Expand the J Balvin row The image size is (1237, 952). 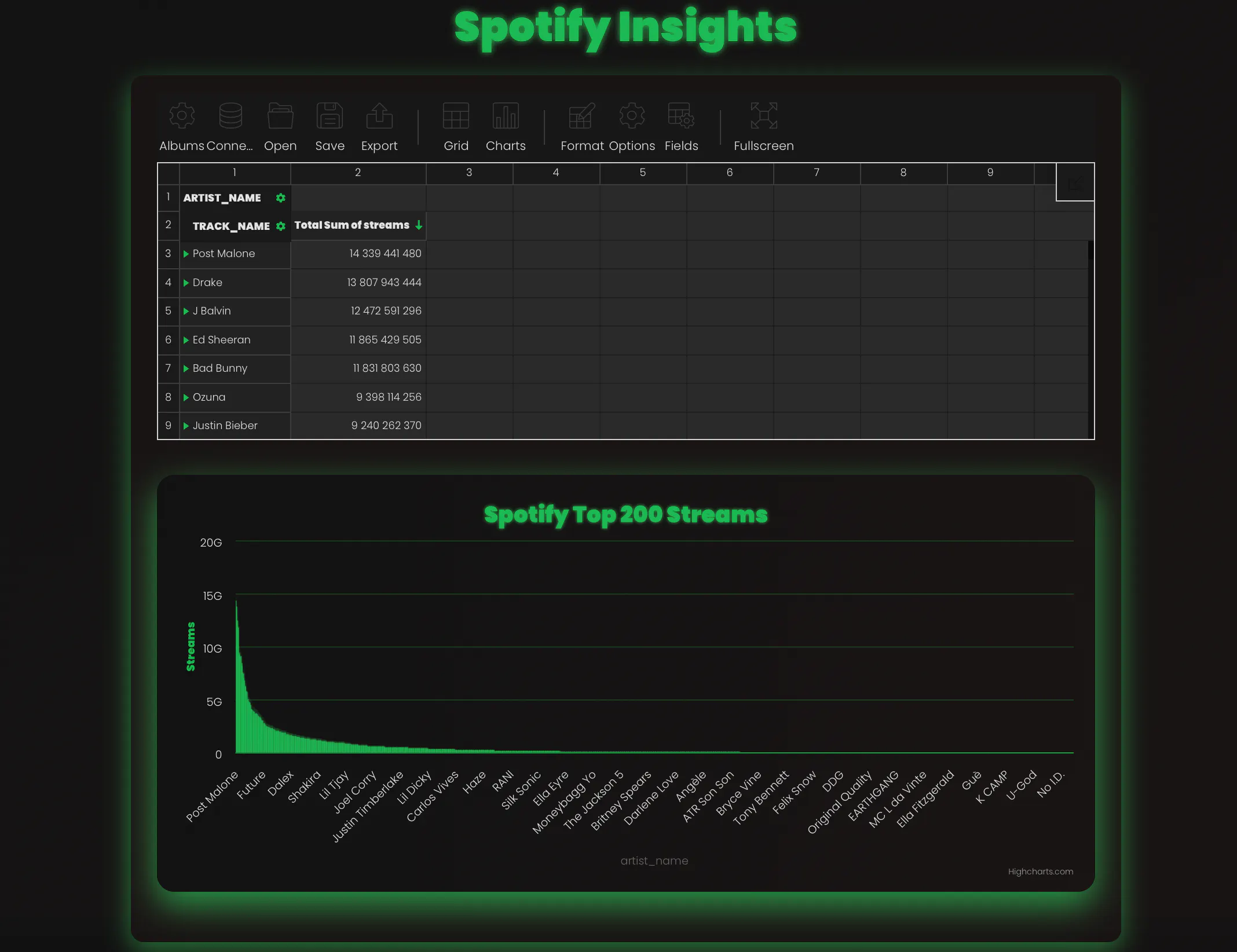tap(186, 311)
